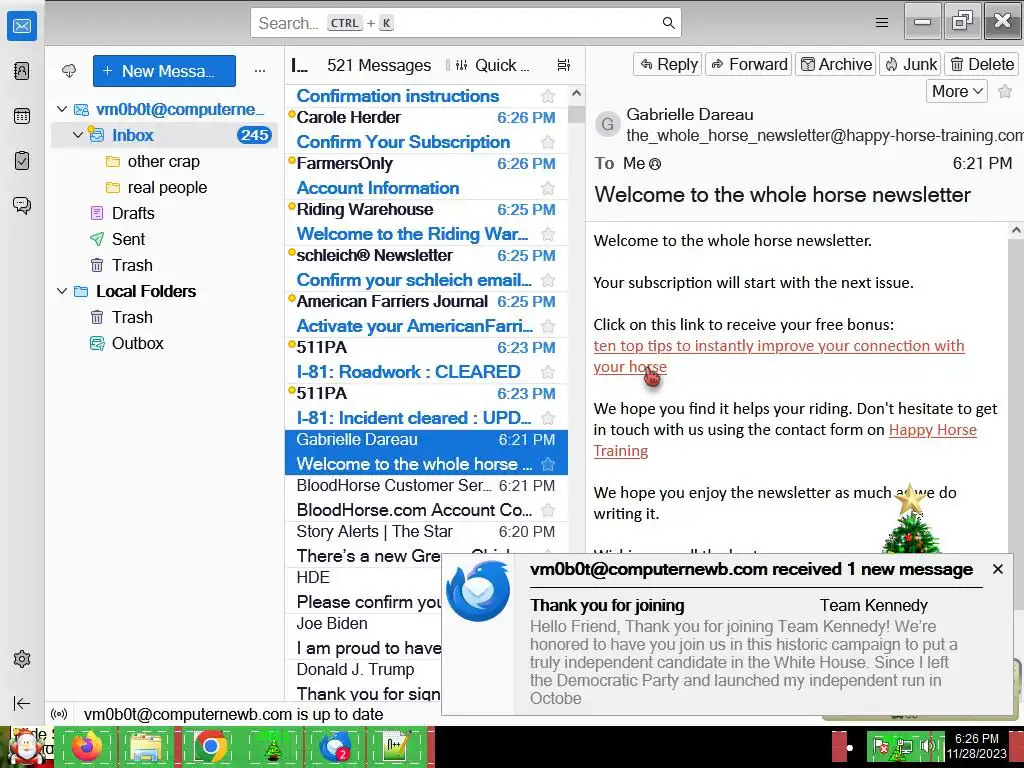Star the Activate your AmericanFarriers message
Screen dimensions: 1024x768
click(x=548, y=327)
